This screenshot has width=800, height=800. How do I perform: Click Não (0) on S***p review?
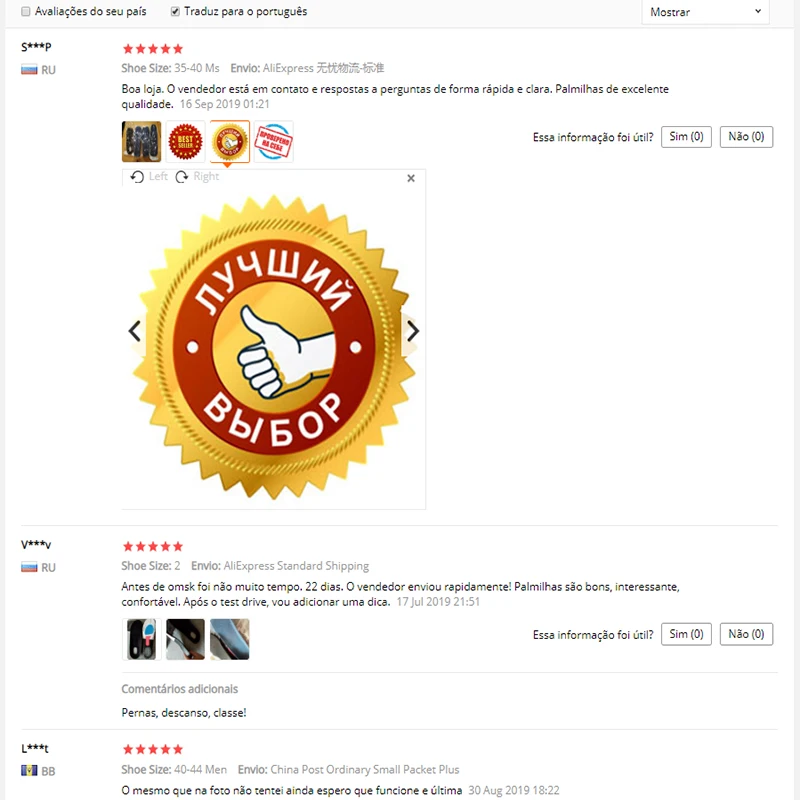[746, 137]
